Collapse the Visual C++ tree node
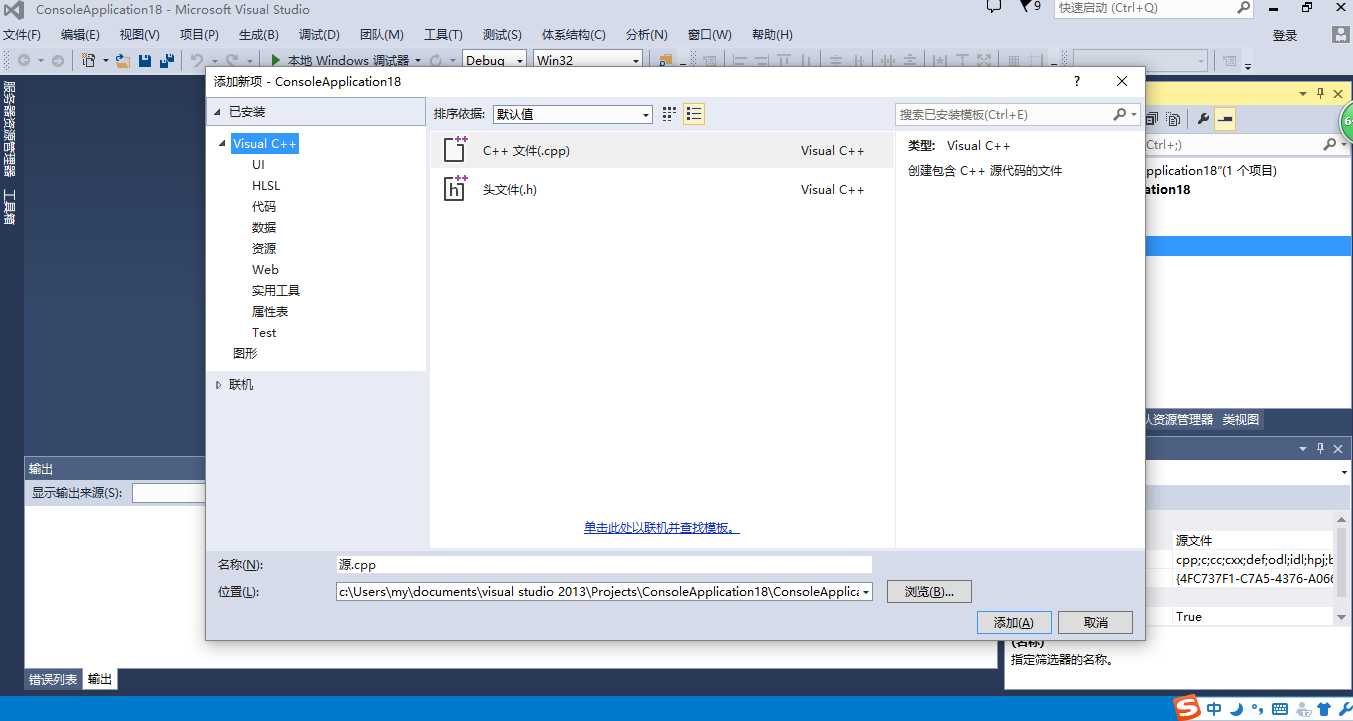Viewport: 1353px width, 721px height. click(223, 144)
